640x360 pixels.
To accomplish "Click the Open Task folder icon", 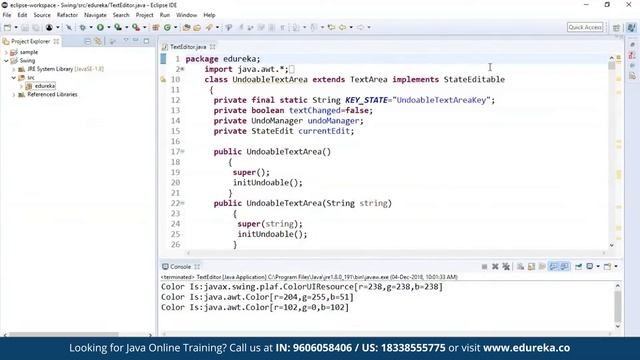I will coord(197,27).
